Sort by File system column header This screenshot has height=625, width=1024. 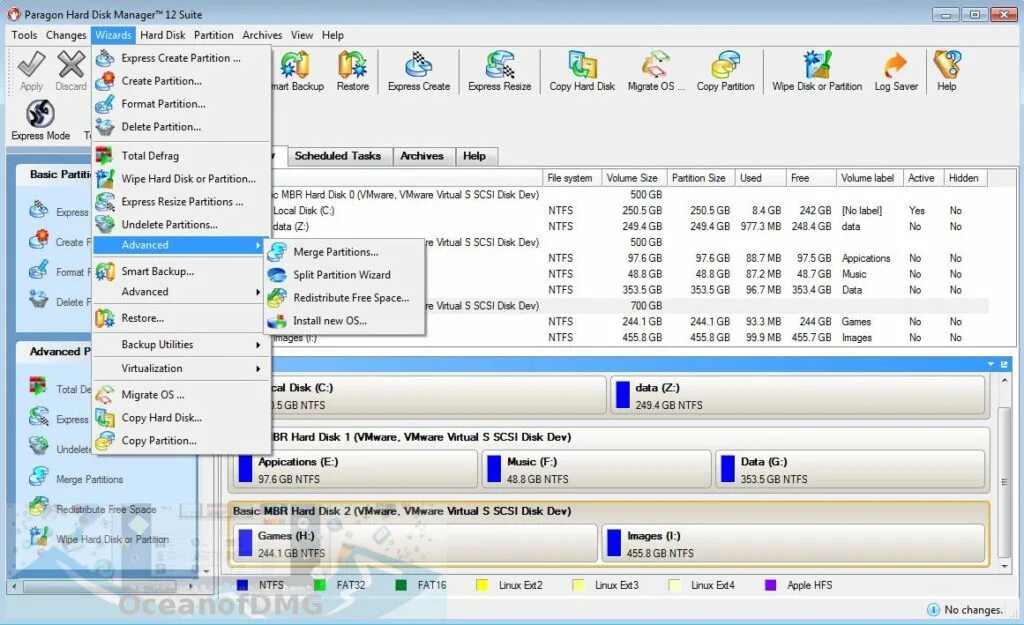click(x=571, y=178)
